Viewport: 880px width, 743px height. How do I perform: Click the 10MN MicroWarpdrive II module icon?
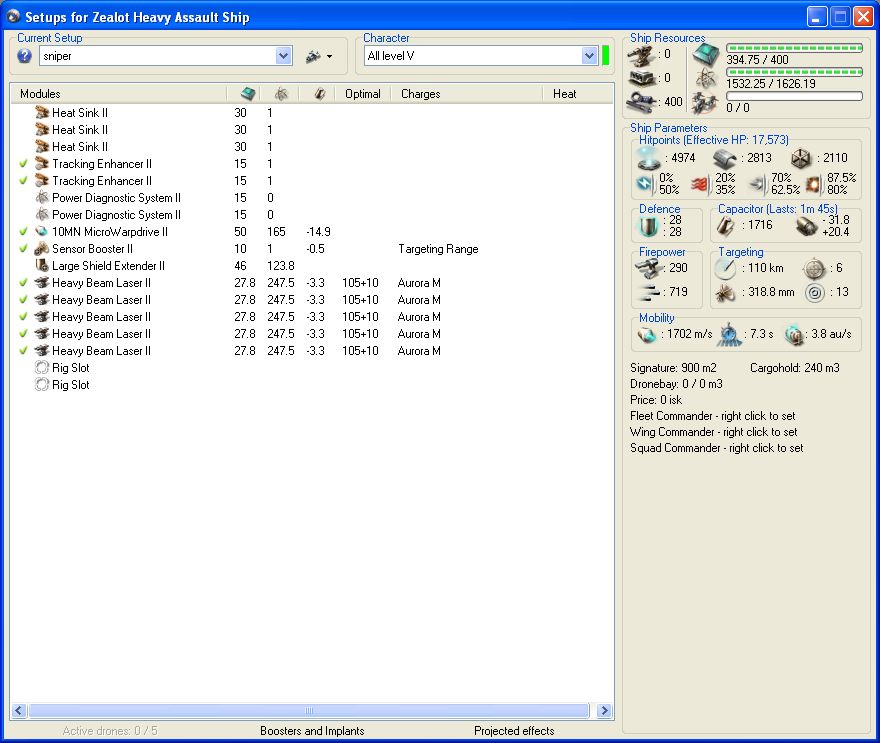click(x=42, y=232)
